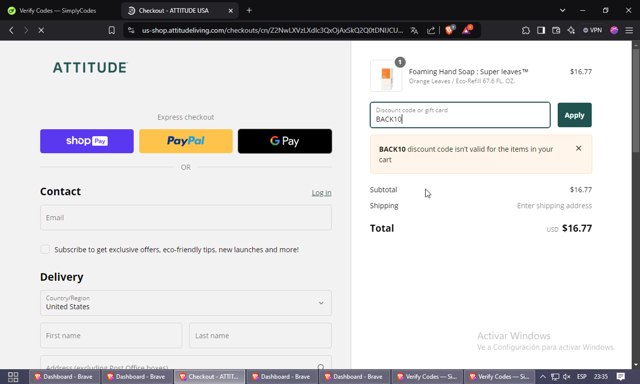This screenshot has width=640, height=384.
Task: Open a new tab with plus button
Action: click(x=249, y=11)
